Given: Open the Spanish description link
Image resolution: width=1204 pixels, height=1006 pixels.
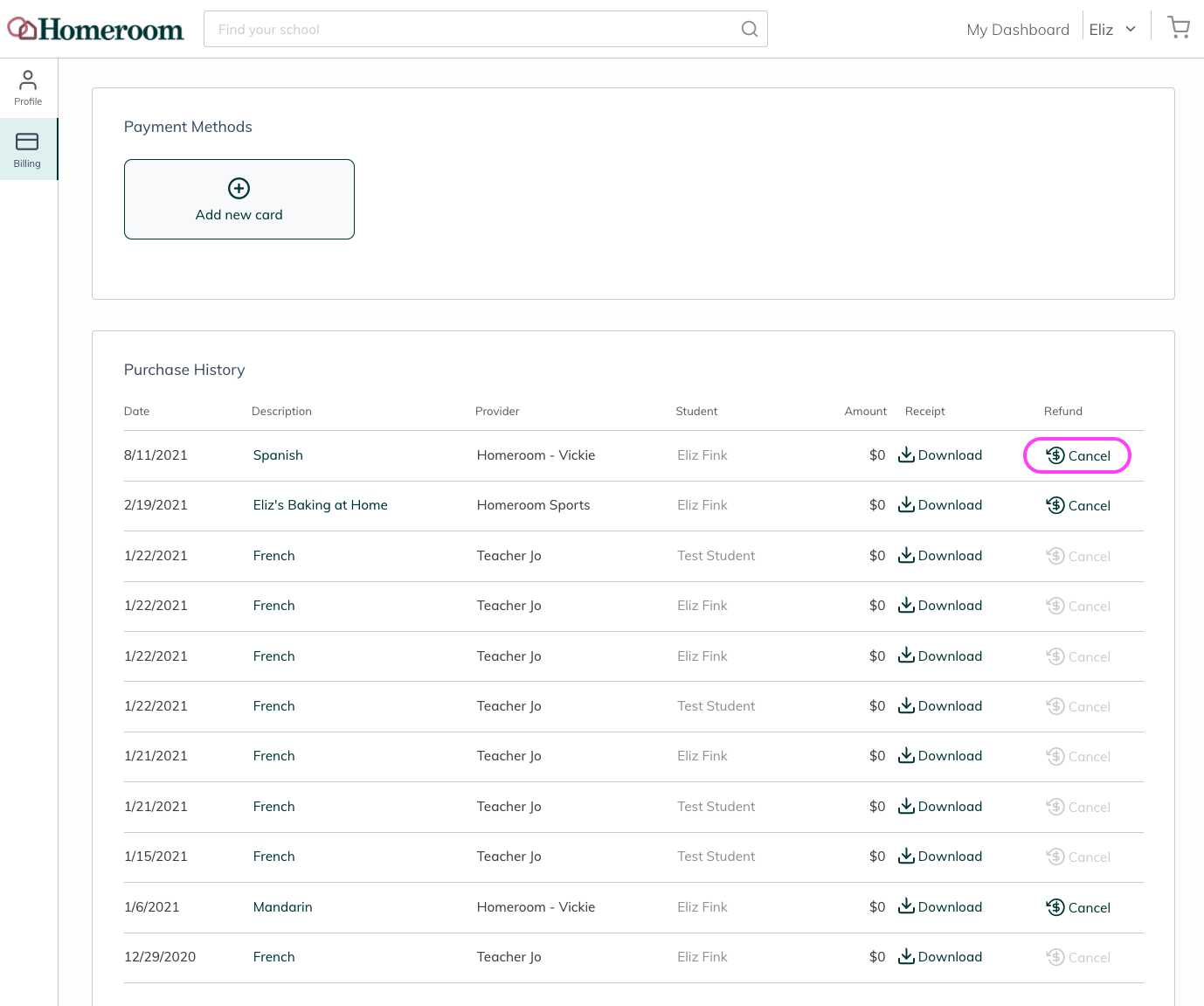Looking at the screenshot, I should coord(278,455).
